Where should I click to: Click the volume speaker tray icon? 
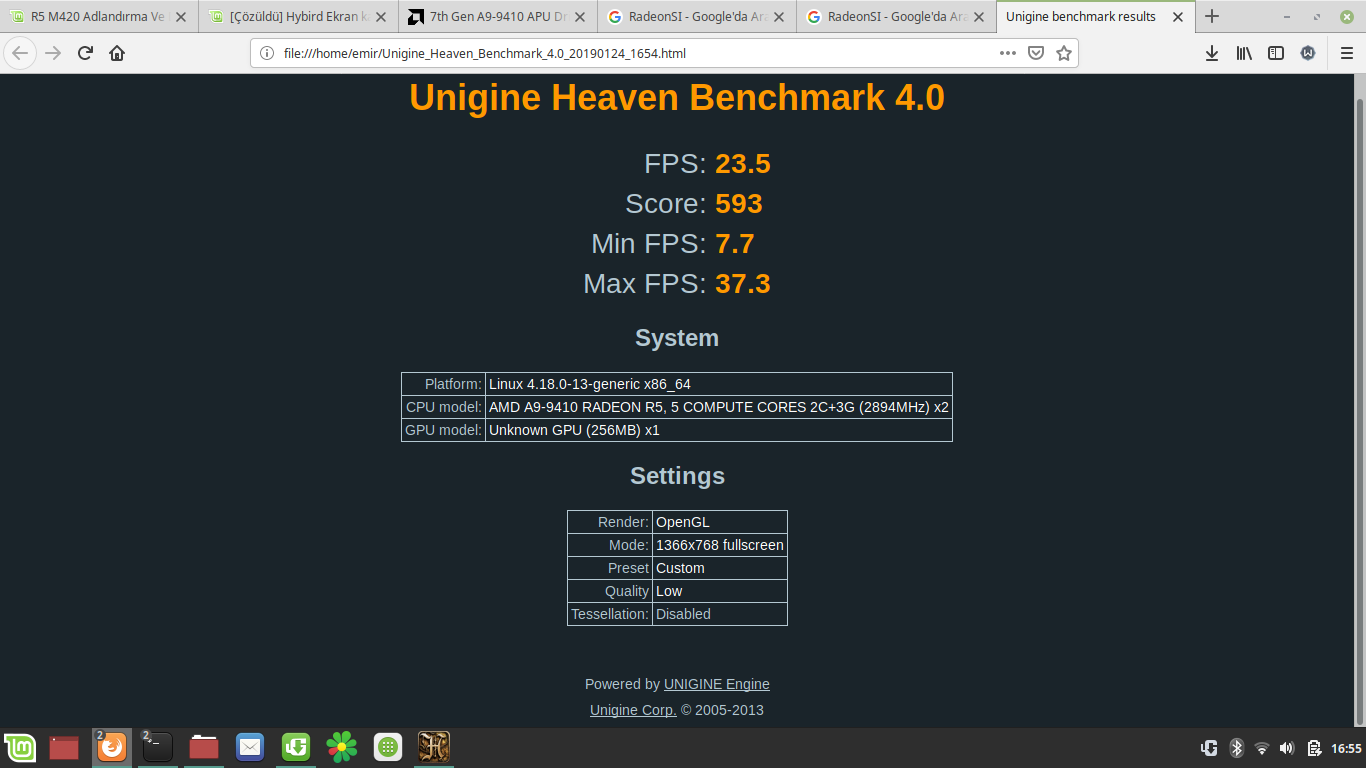pyautogui.click(x=1287, y=748)
